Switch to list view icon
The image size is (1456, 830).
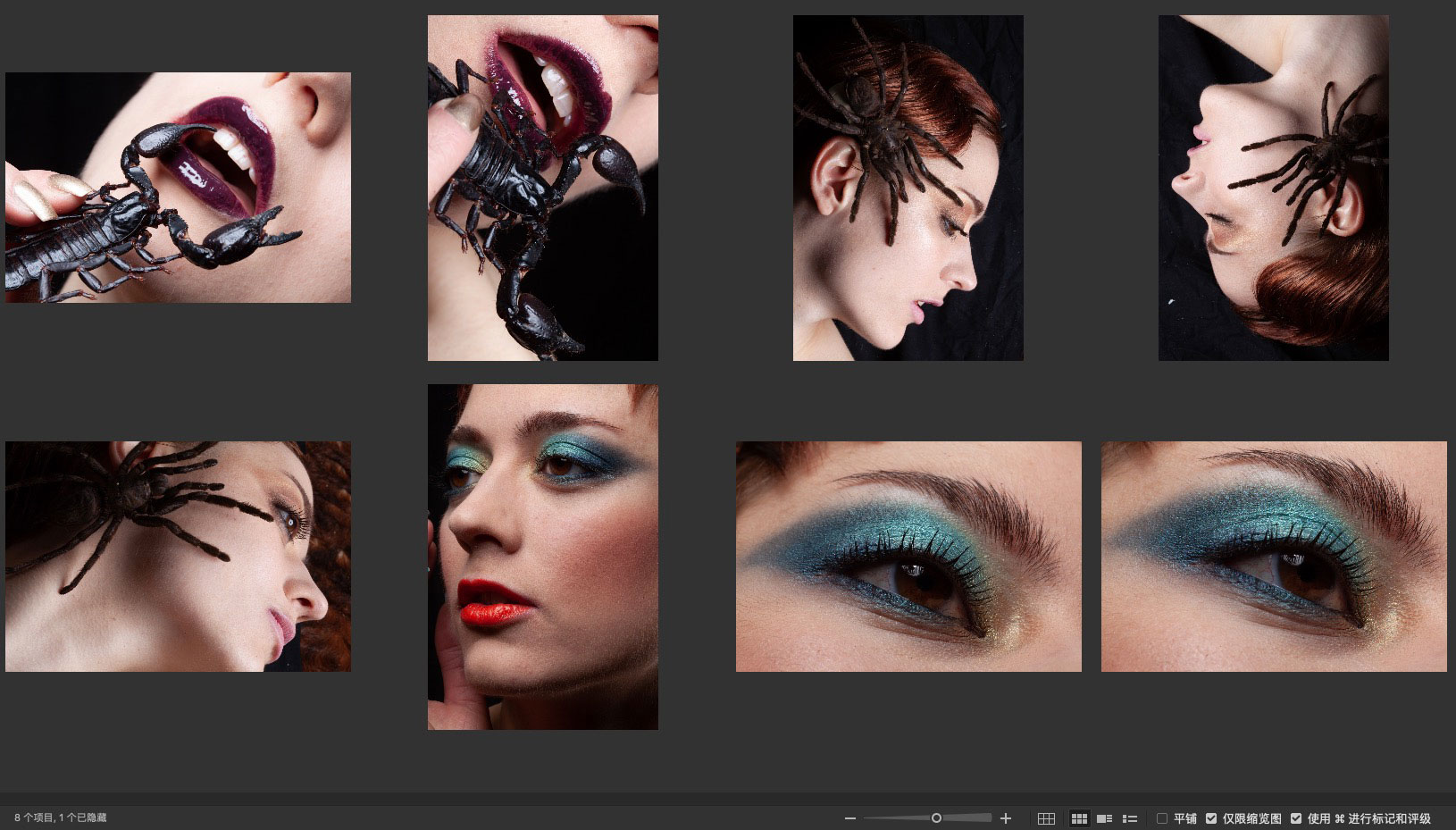(1130, 818)
